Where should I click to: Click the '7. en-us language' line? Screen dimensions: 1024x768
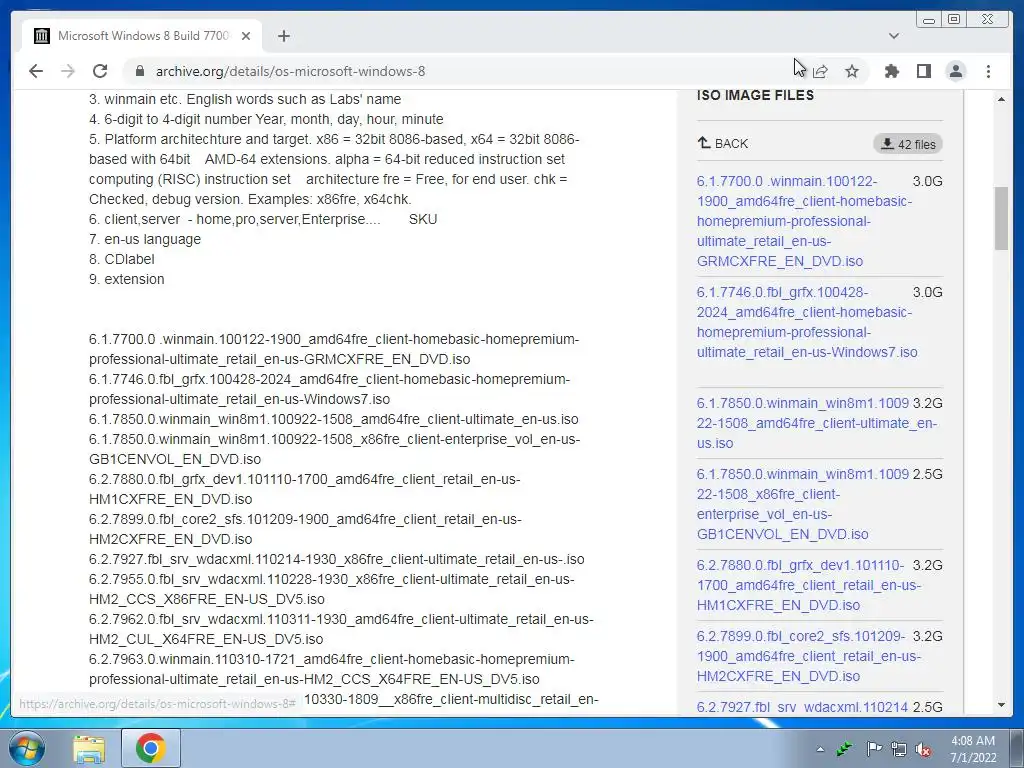144,239
